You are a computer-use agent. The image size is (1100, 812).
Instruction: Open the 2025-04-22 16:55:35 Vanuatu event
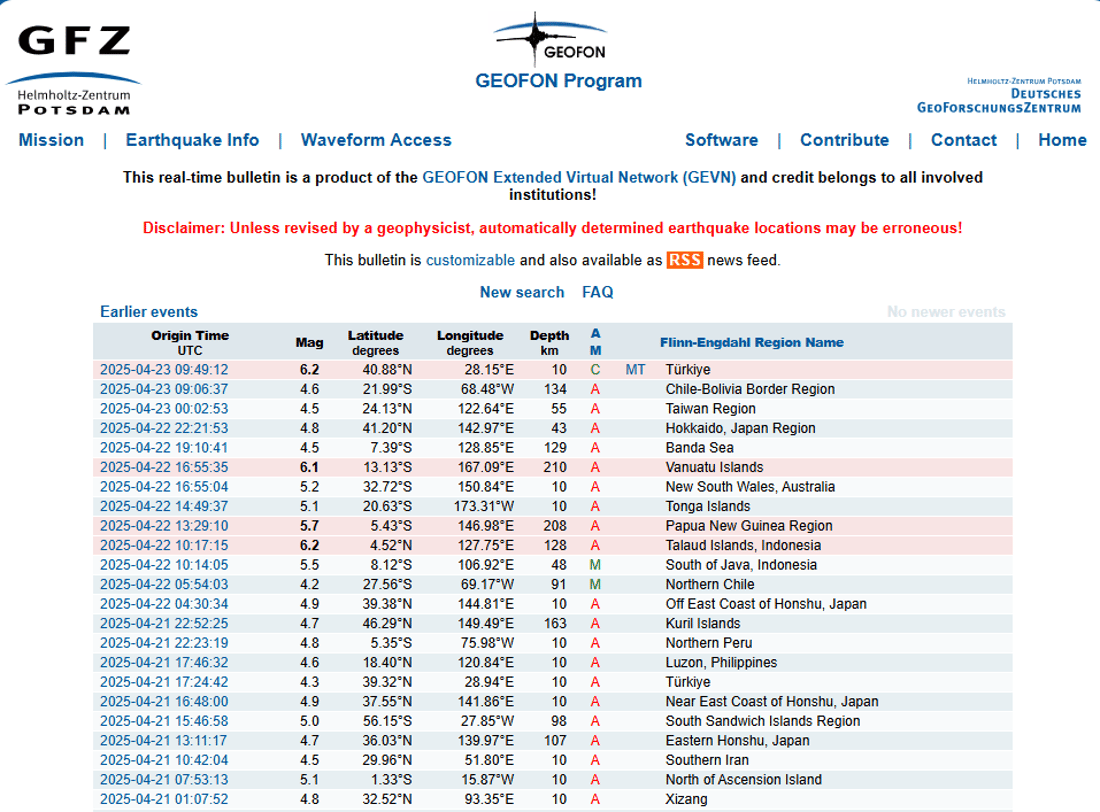point(164,467)
